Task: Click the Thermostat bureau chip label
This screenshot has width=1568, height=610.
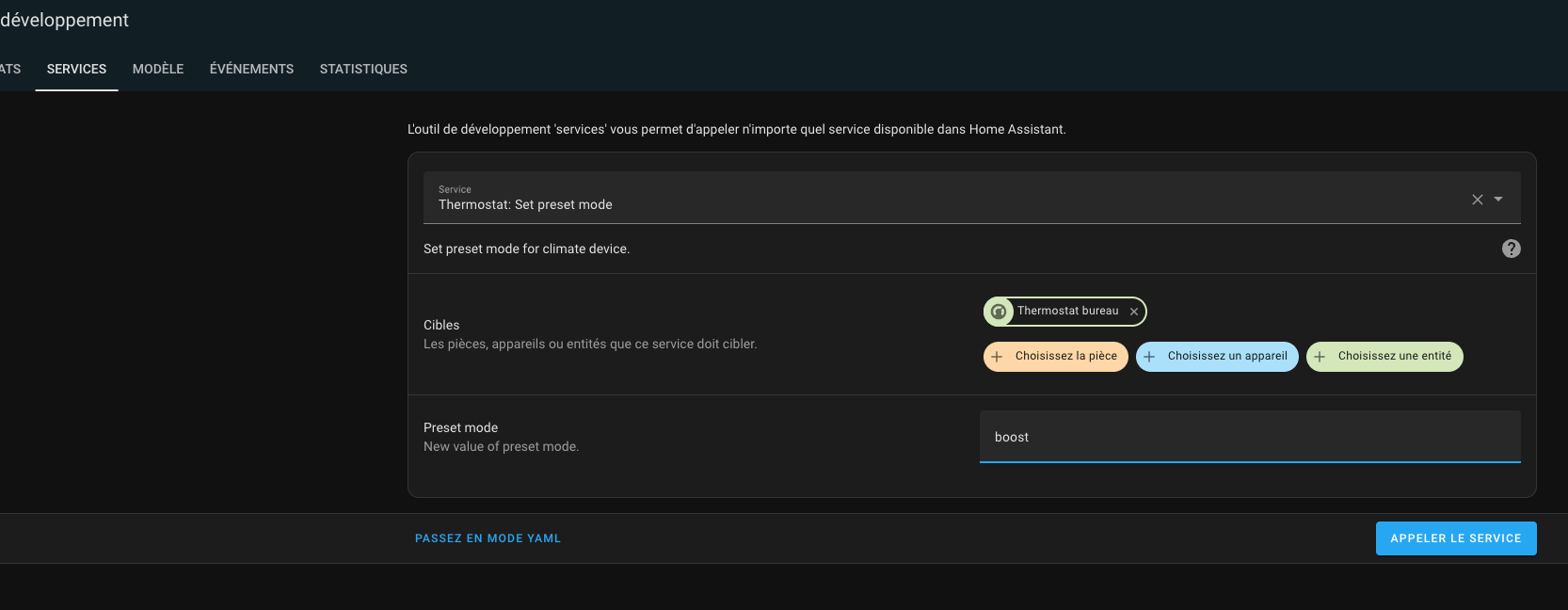Action: click(x=1067, y=311)
